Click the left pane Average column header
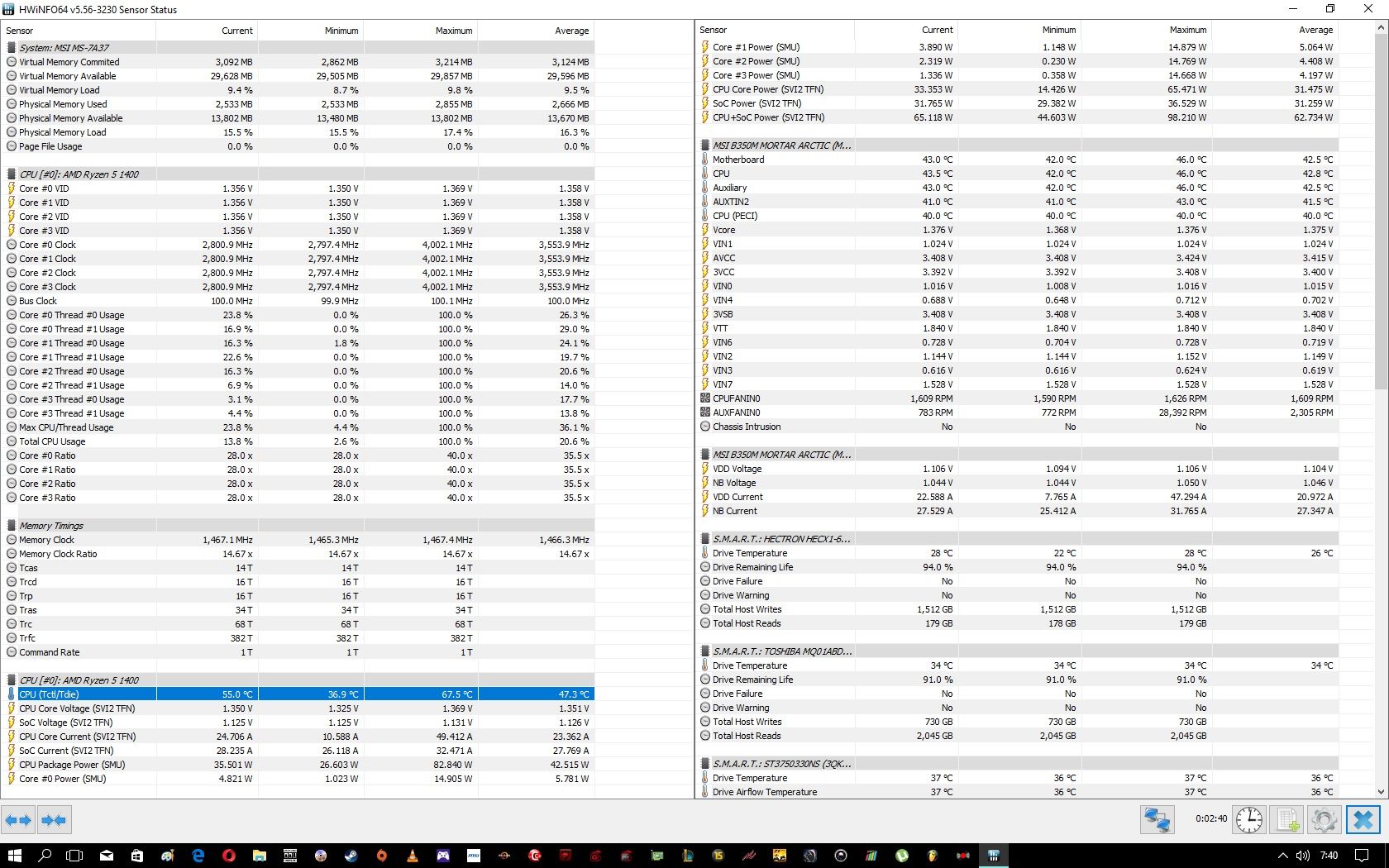The width and height of the screenshot is (1389, 868). pos(536,31)
